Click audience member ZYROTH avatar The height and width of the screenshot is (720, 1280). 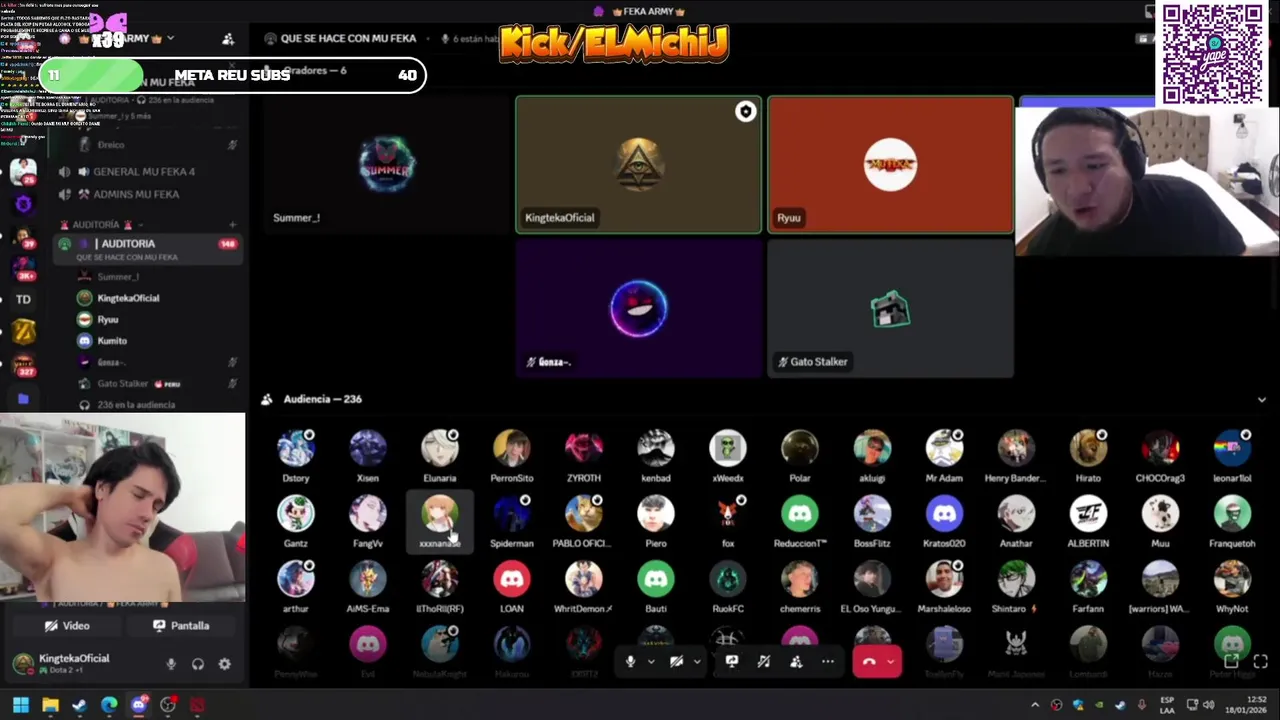click(x=584, y=448)
